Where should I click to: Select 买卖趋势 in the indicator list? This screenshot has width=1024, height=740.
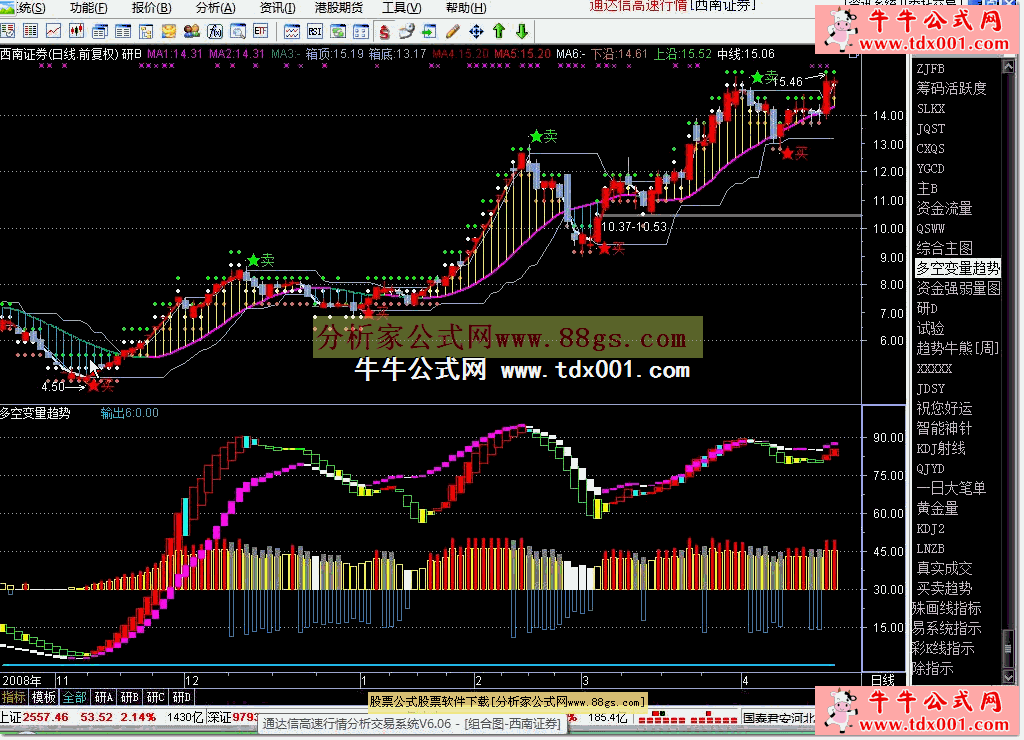pyautogui.click(x=944, y=588)
